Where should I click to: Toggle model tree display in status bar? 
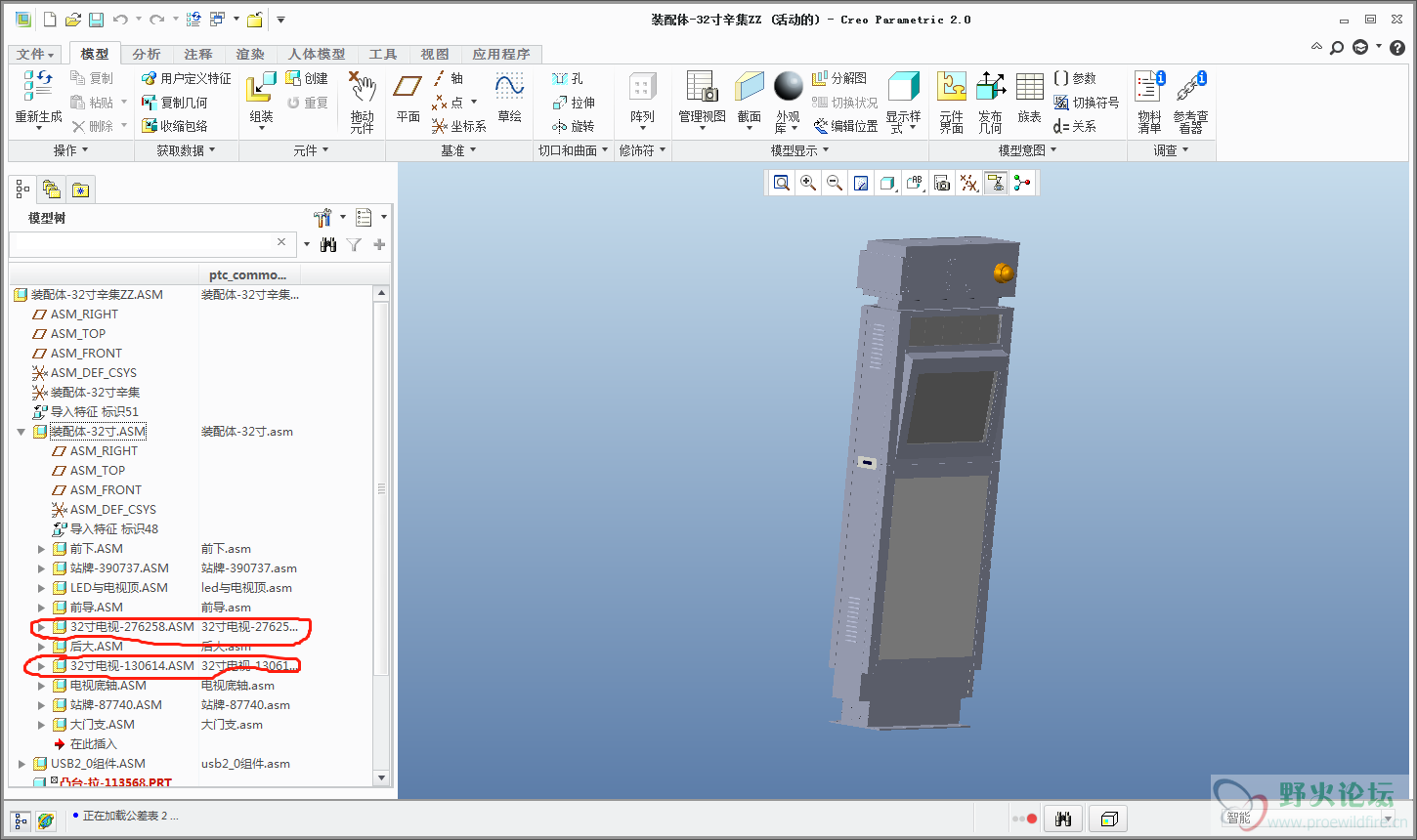(21, 820)
